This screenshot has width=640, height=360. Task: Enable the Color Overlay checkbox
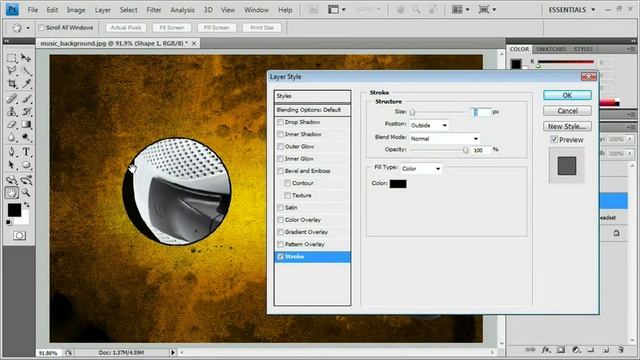pyautogui.click(x=280, y=220)
